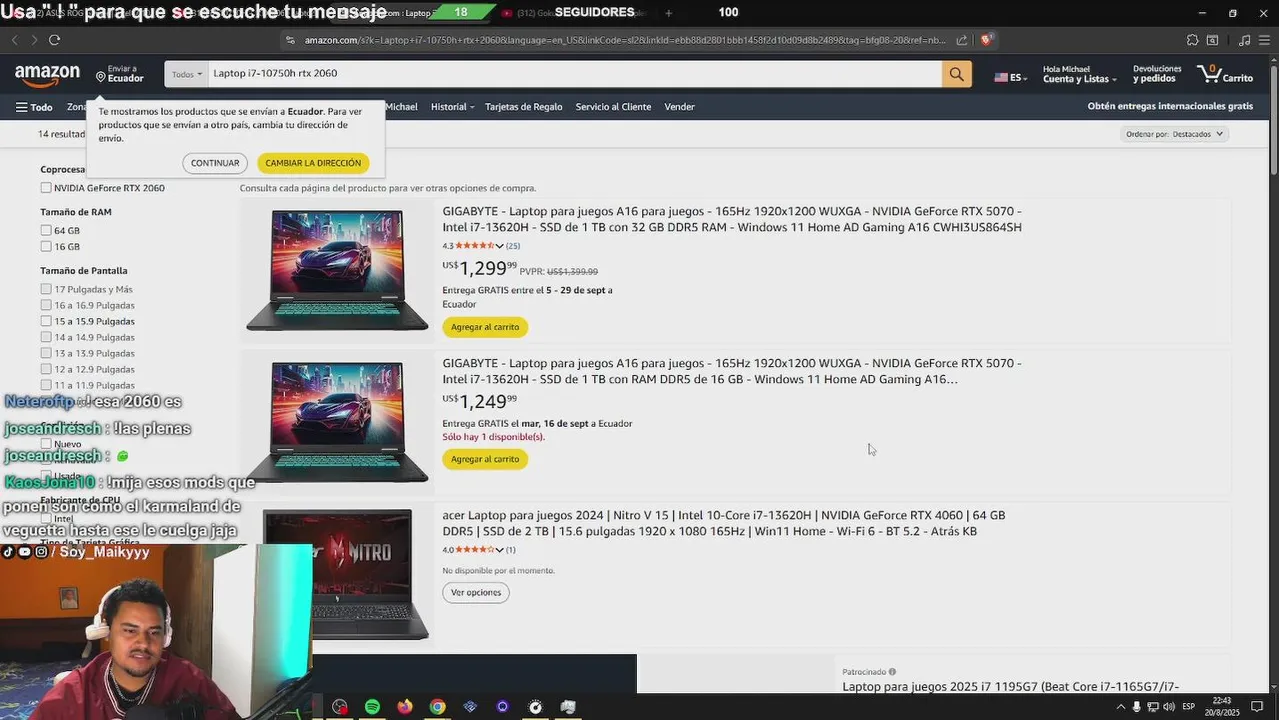Open the (25) reviews count link

coord(513,246)
